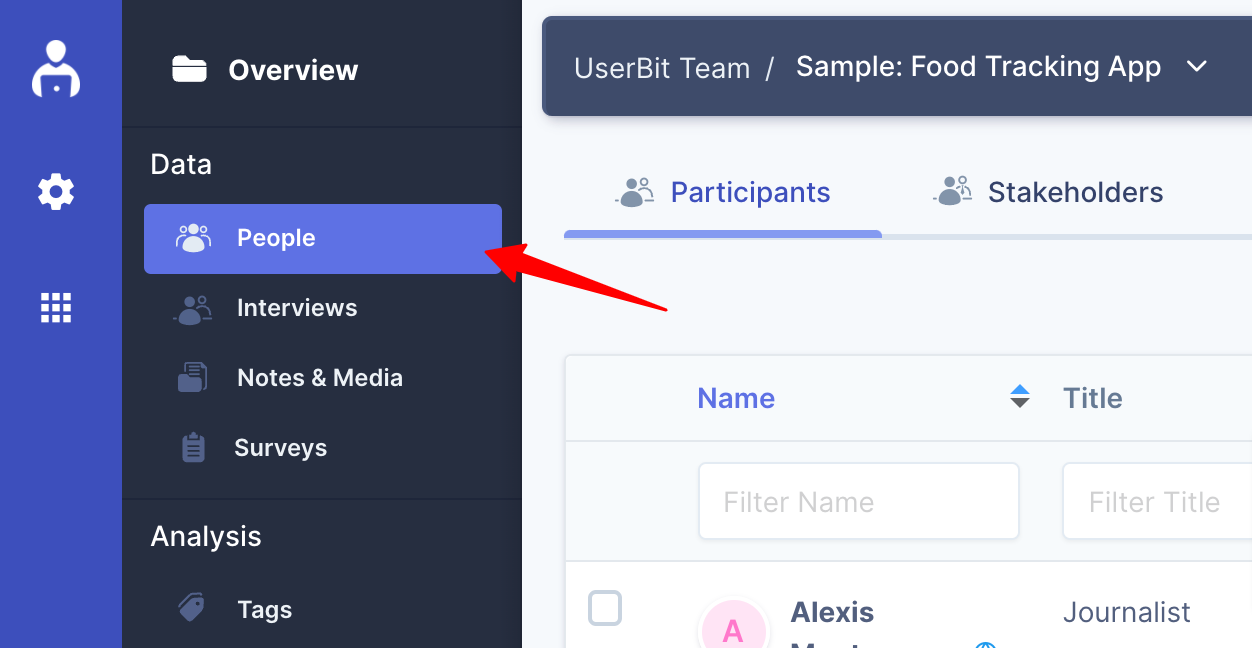Click the Notes & Media icon
1252x648 pixels.
click(x=193, y=378)
